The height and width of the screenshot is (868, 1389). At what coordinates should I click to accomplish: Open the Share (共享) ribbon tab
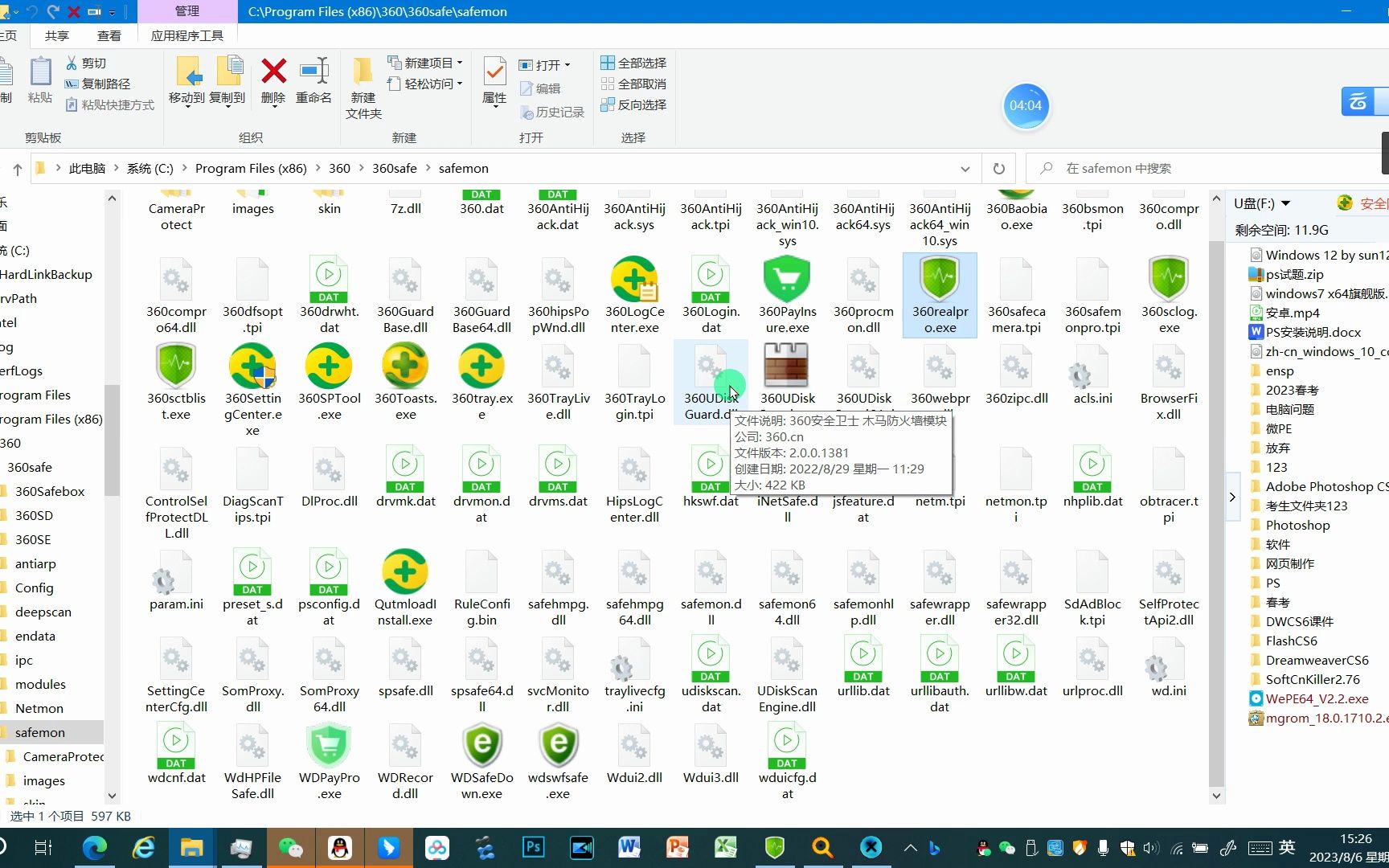point(57,35)
